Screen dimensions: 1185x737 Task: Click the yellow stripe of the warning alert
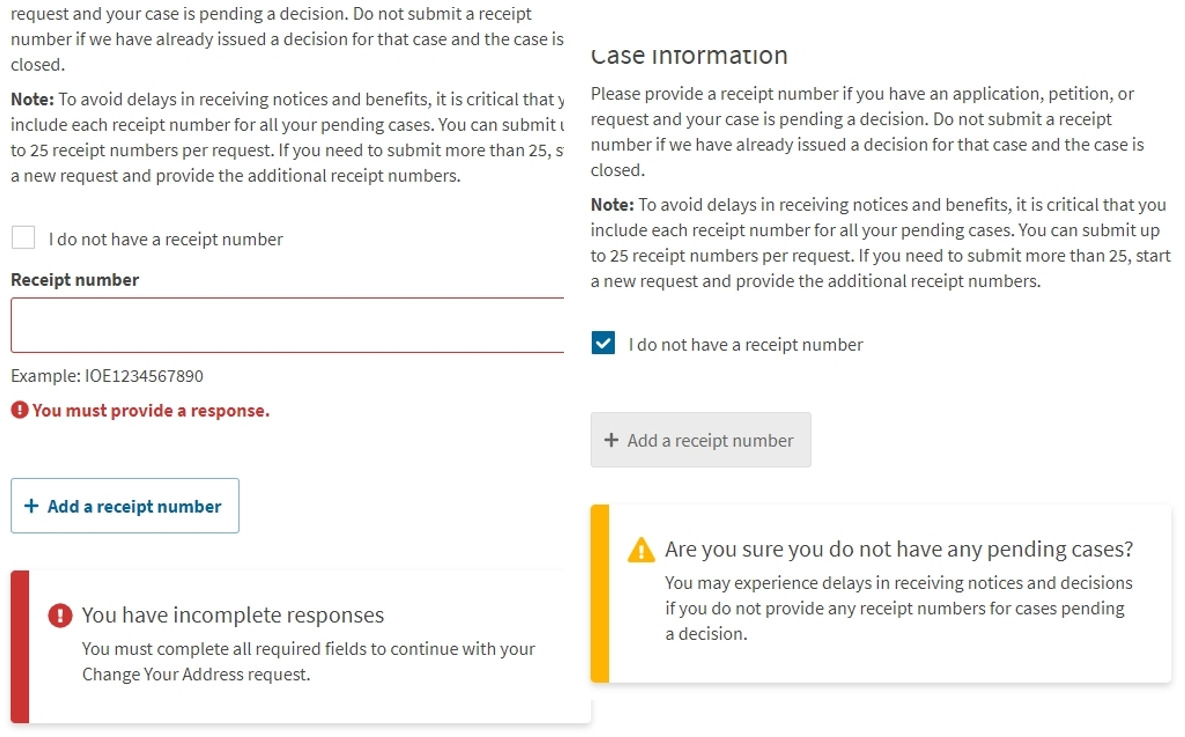[x=600, y=593]
